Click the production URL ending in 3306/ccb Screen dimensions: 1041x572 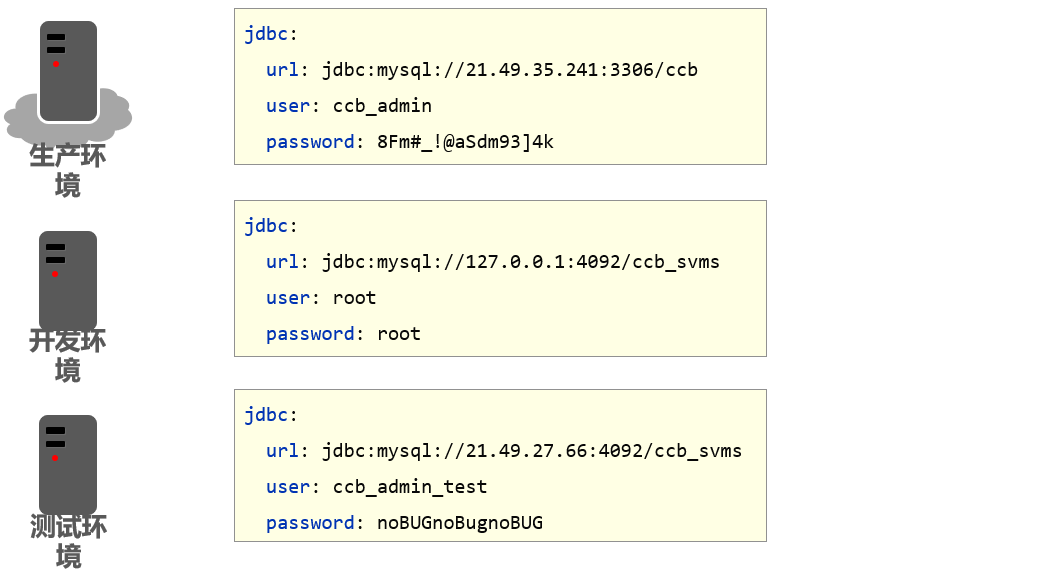click(509, 70)
